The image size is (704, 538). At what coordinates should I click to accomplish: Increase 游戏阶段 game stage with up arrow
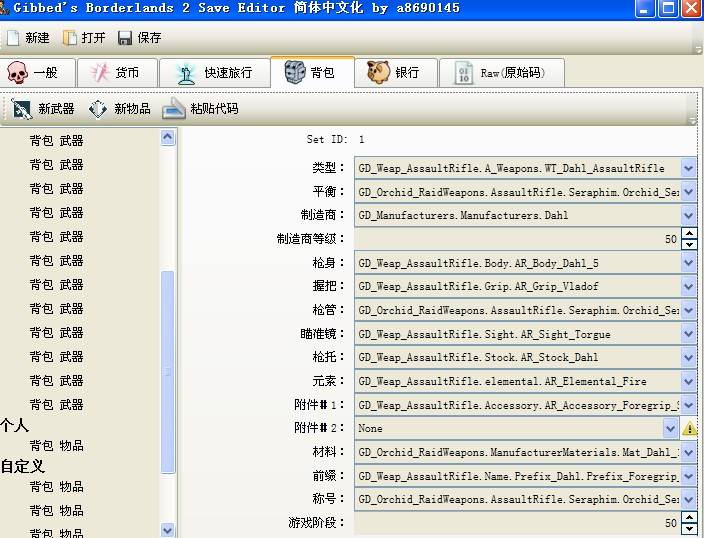[x=689, y=517]
